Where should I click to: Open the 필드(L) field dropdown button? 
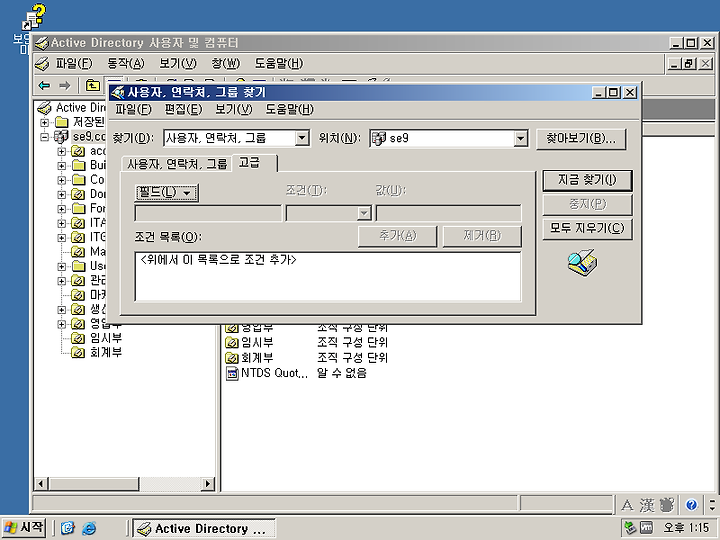coord(166,192)
